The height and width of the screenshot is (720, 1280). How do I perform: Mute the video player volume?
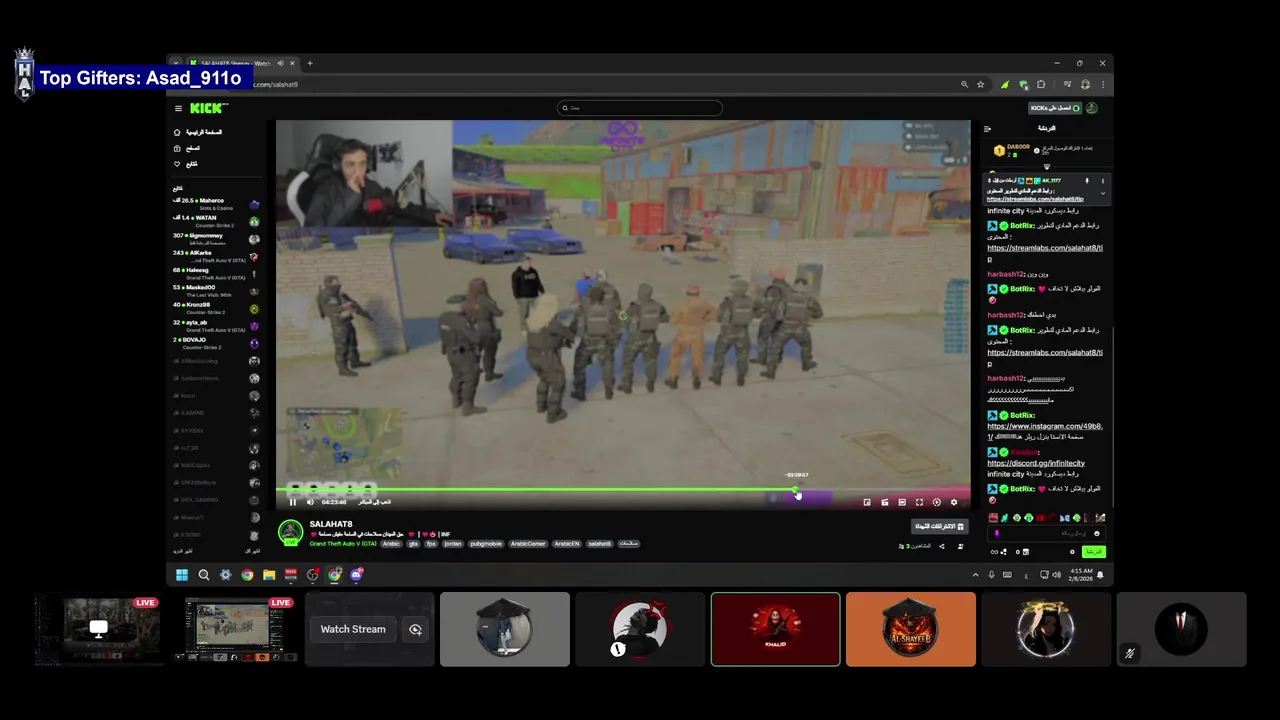point(310,502)
